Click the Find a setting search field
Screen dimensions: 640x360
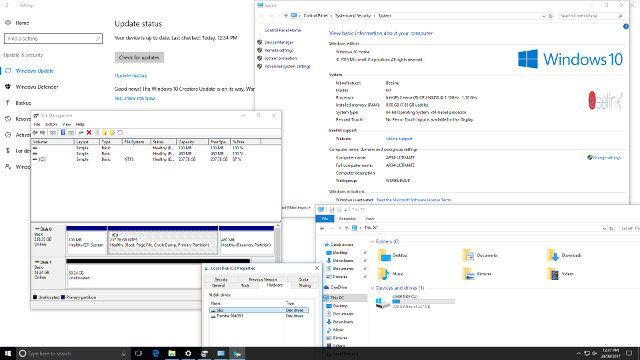pos(53,38)
